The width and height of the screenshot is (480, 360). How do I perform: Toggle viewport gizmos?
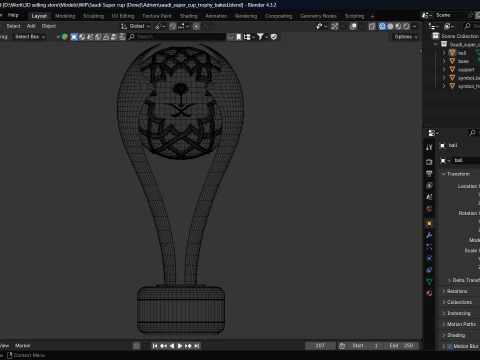click(335, 26)
